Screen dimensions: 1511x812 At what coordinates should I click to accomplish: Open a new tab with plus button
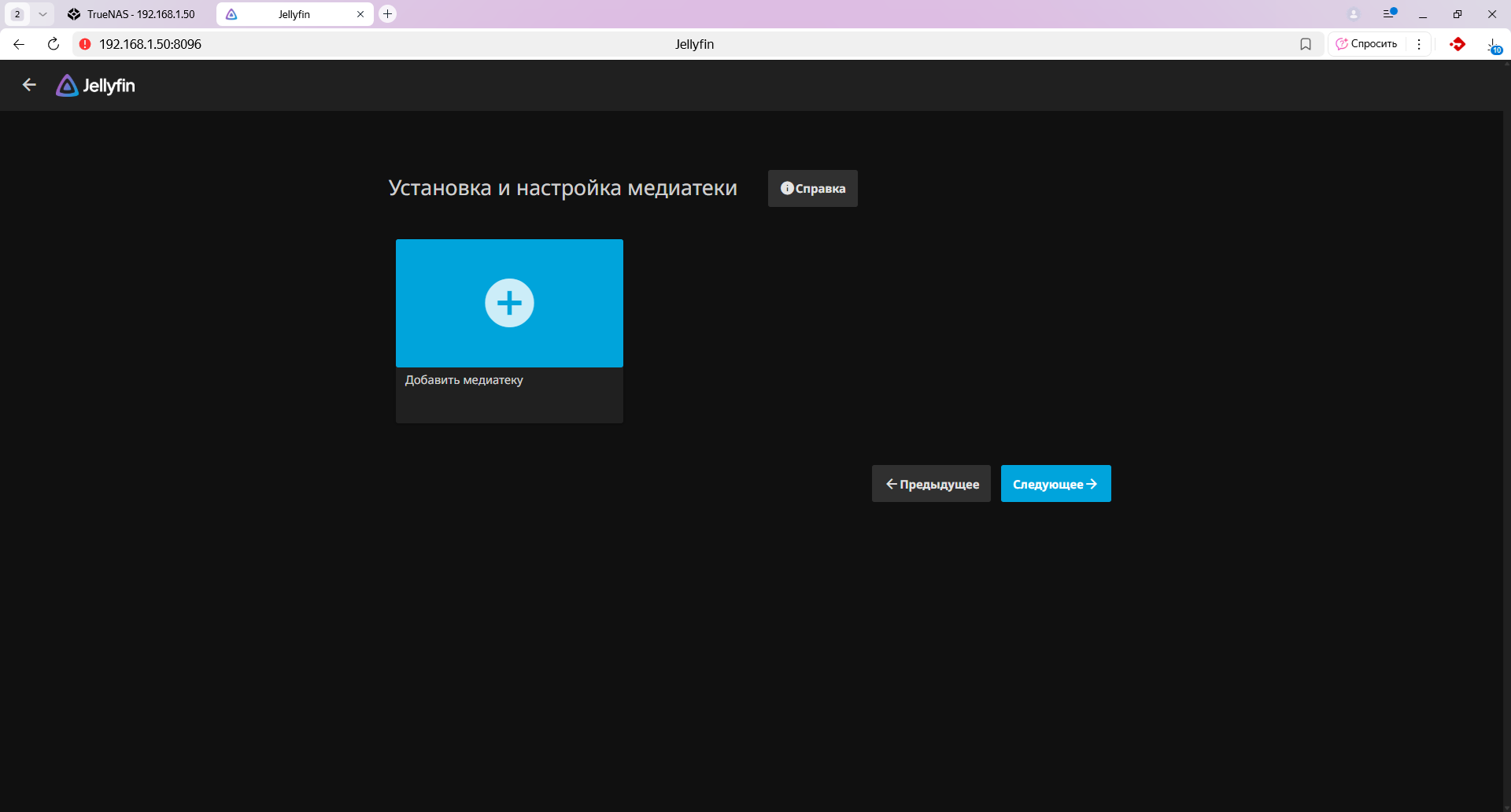point(387,14)
